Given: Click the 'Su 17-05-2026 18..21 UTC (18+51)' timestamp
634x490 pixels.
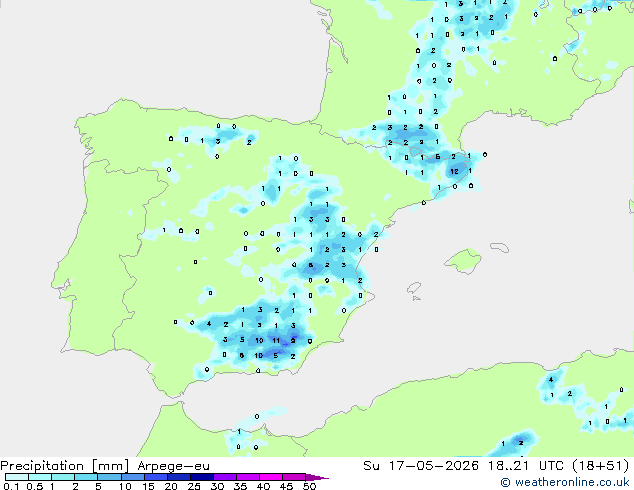Looking at the screenshot, I should (496, 466).
